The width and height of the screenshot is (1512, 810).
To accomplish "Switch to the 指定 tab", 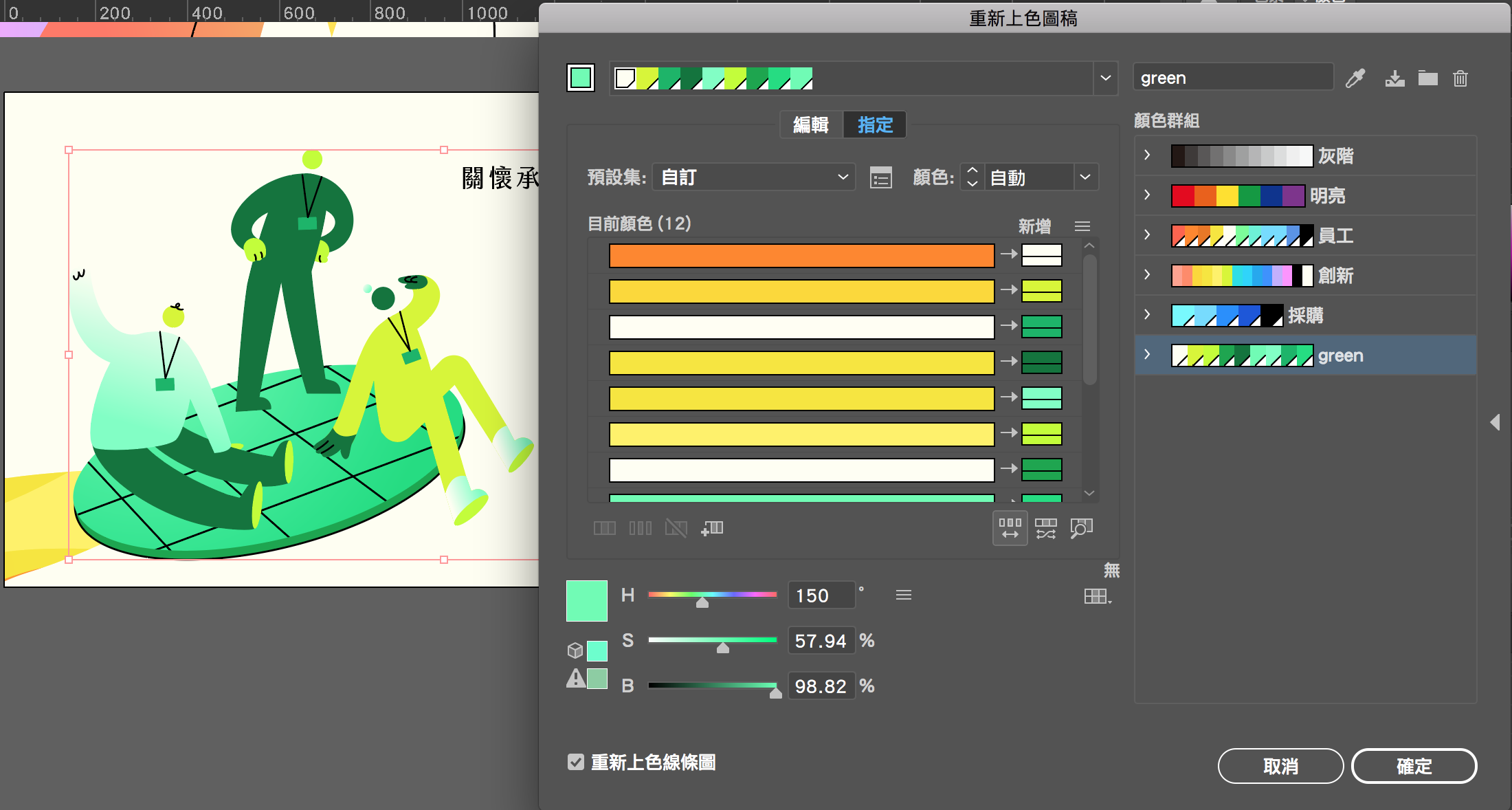I will (875, 124).
